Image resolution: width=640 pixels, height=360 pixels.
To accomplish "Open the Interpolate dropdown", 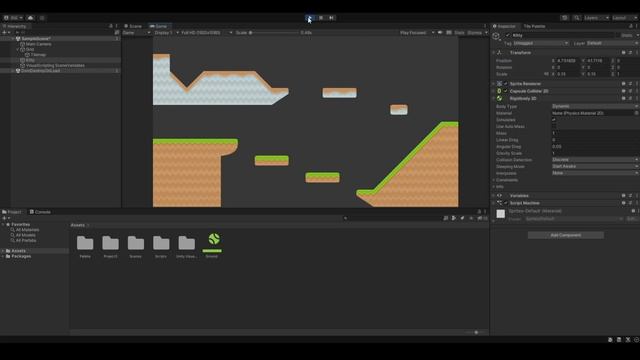I will click(595, 173).
